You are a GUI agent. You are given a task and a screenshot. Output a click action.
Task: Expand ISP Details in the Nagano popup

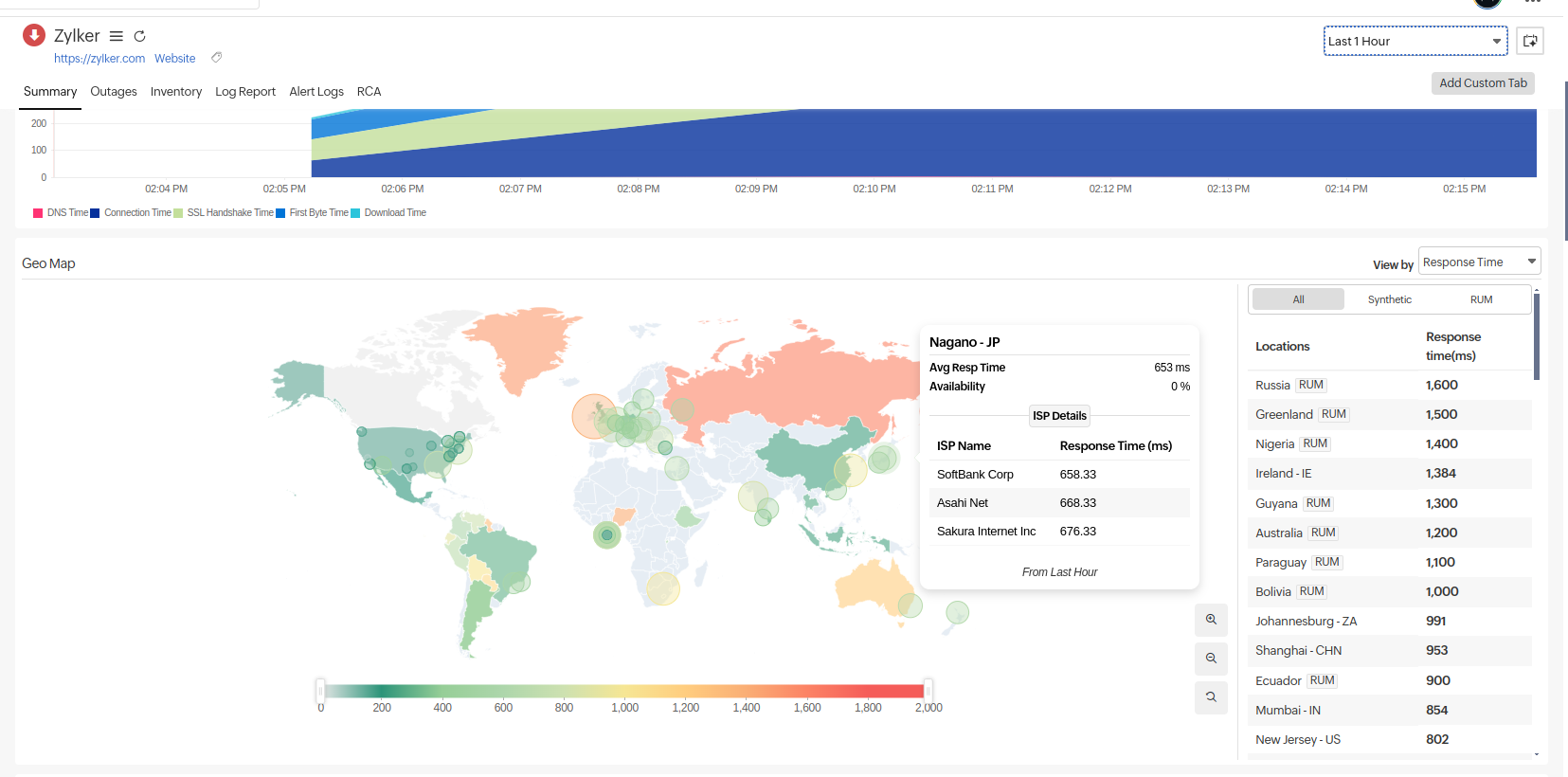point(1059,416)
